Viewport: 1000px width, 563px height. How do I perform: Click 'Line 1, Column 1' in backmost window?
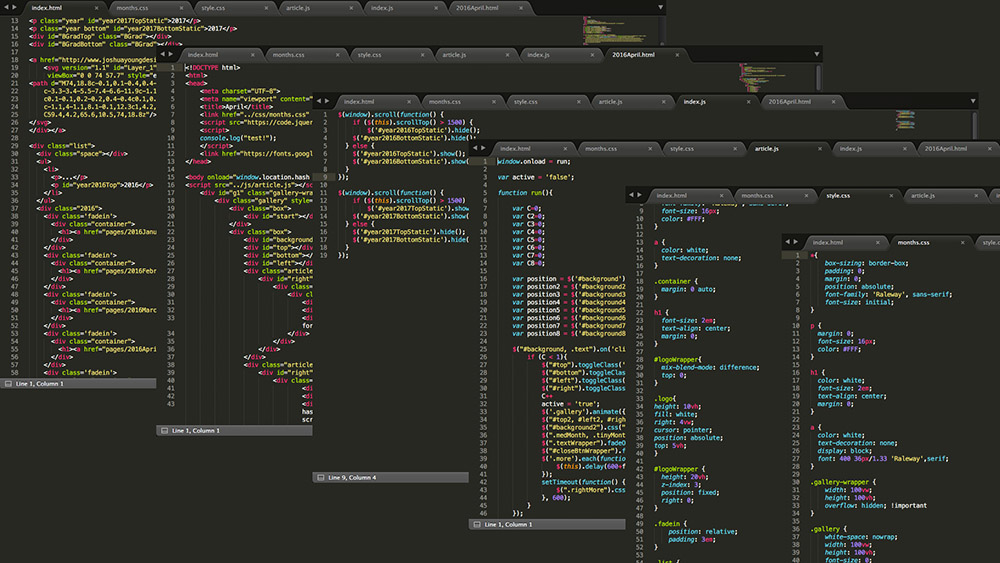[40, 384]
